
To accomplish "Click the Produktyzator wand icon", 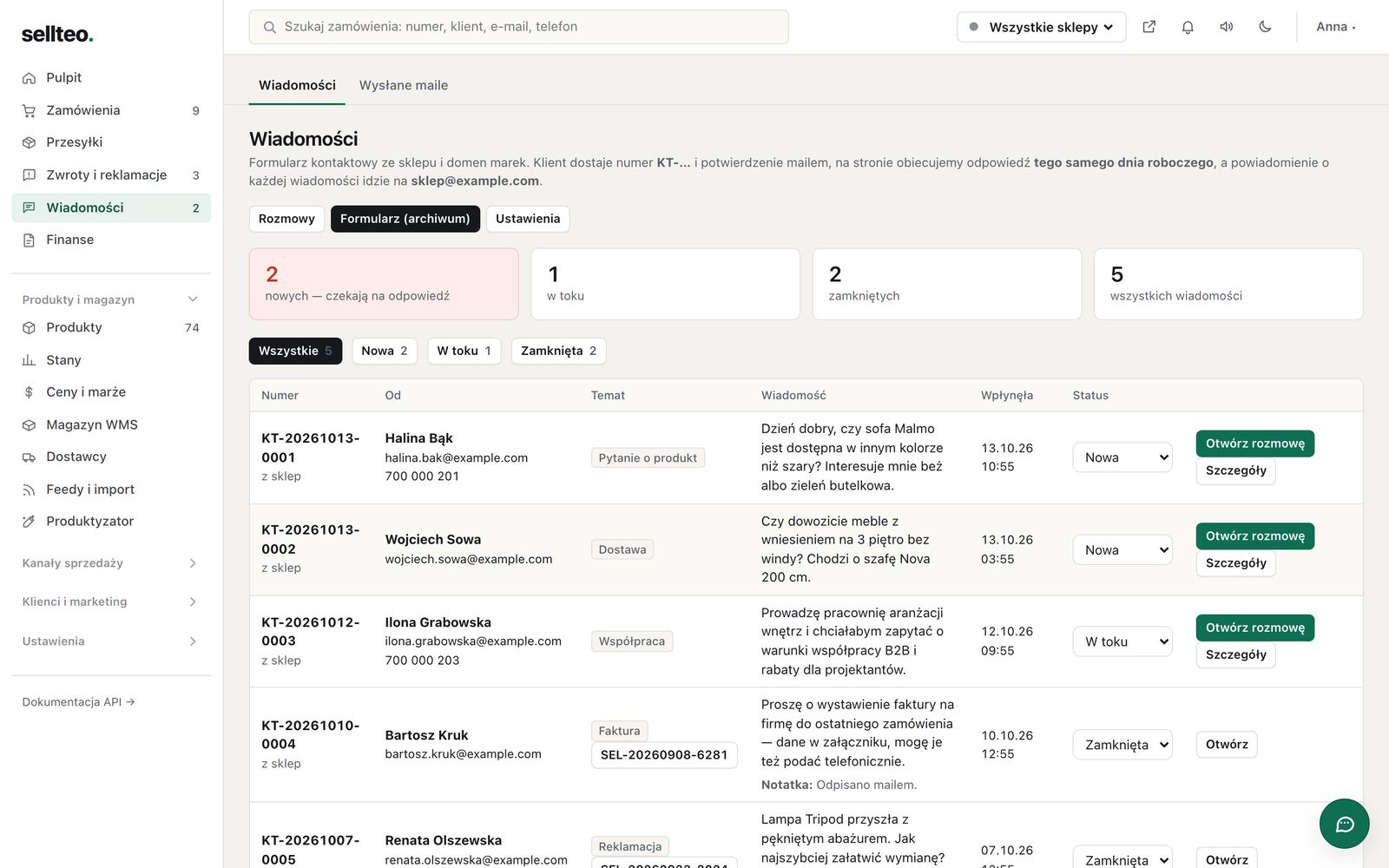I will (29, 522).
